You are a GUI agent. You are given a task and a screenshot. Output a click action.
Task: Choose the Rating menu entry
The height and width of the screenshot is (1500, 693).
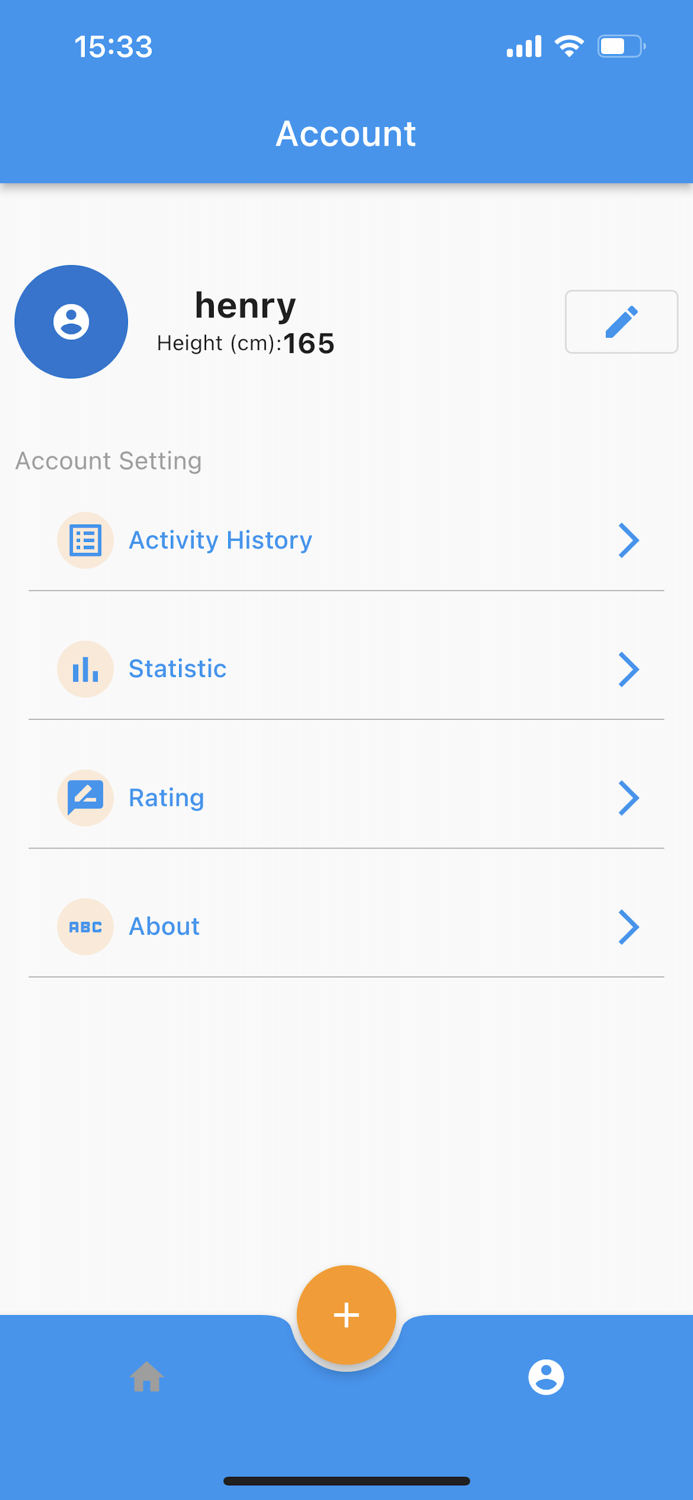pos(166,798)
